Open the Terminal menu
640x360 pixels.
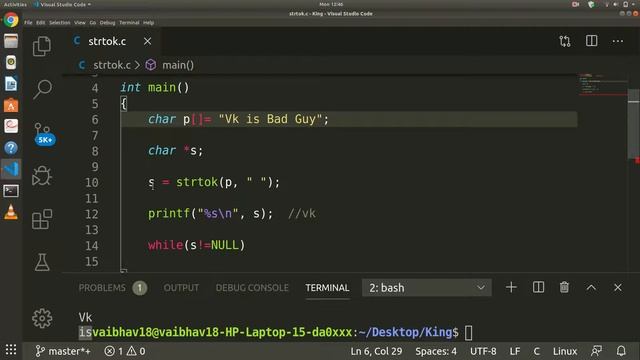(x=129, y=23)
